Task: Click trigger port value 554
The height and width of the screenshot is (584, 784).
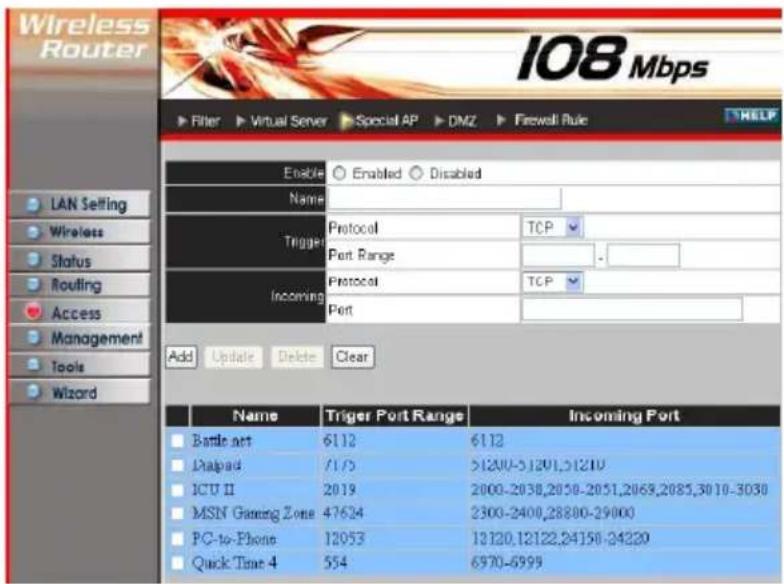Action: (335, 563)
